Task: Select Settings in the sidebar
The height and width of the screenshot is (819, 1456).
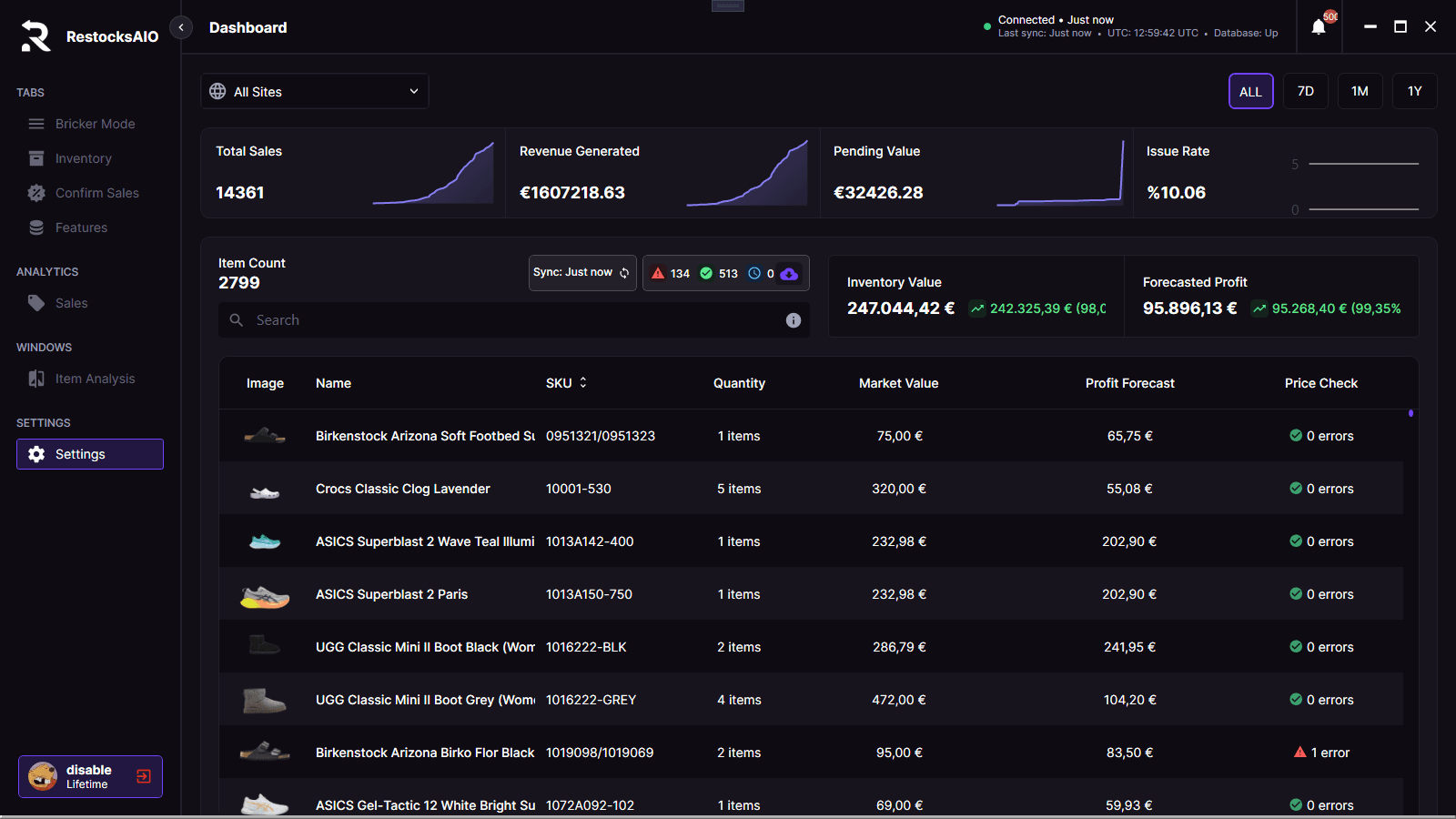Action: pyautogui.click(x=90, y=454)
